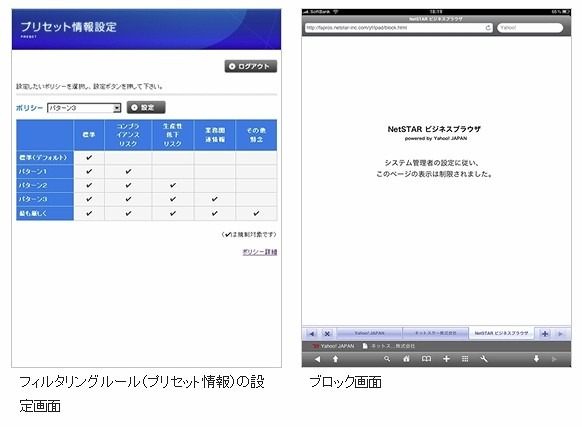Click the 最も厳しく row header
Viewport: 582px width, 427px height.
pos(45,214)
